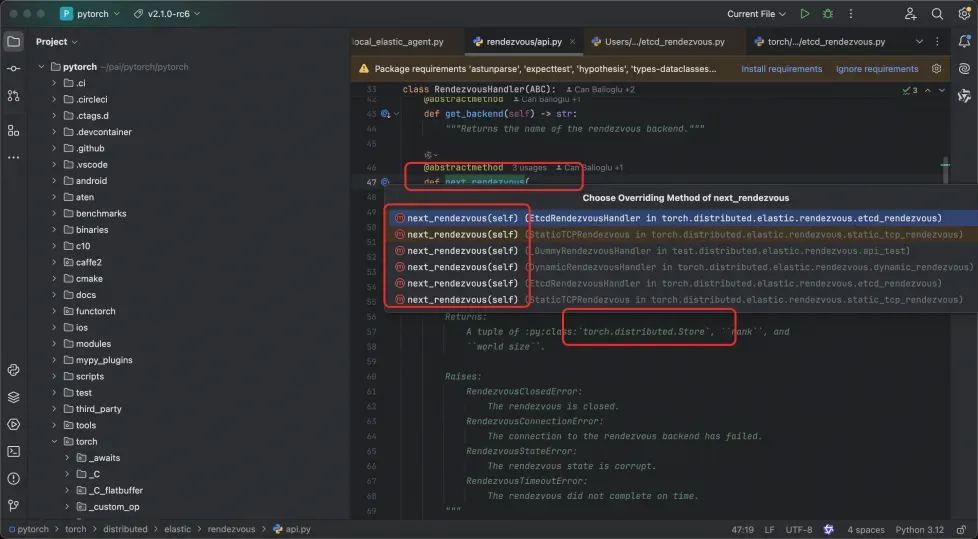Open the pytorch project dropdown
The width and height of the screenshot is (978, 539).
pos(89,14)
